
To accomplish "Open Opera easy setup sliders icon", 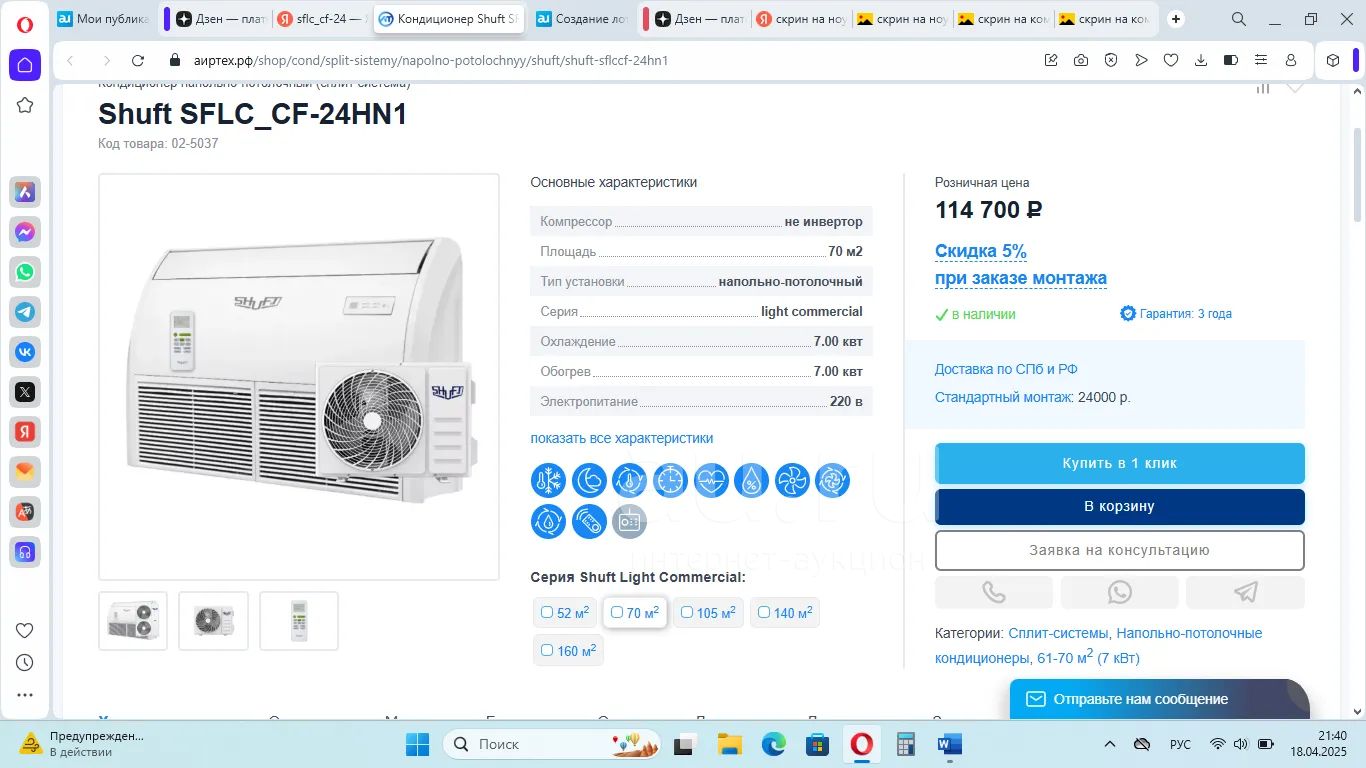I will [1261, 60].
